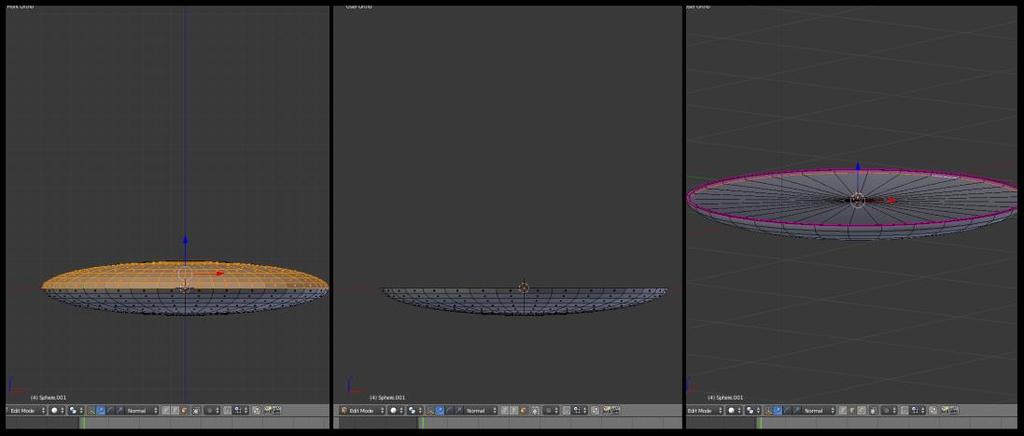The height and width of the screenshot is (436, 1024).
Task: Toggle limit selection to visible, middle viewport
Action: click(534, 411)
